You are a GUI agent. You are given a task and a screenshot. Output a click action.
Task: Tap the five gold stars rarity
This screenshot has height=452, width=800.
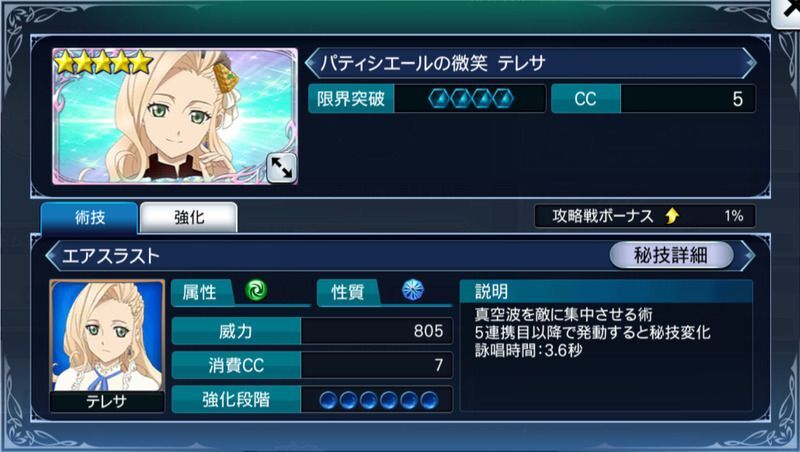pyautogui.click(x=104, y=63)
